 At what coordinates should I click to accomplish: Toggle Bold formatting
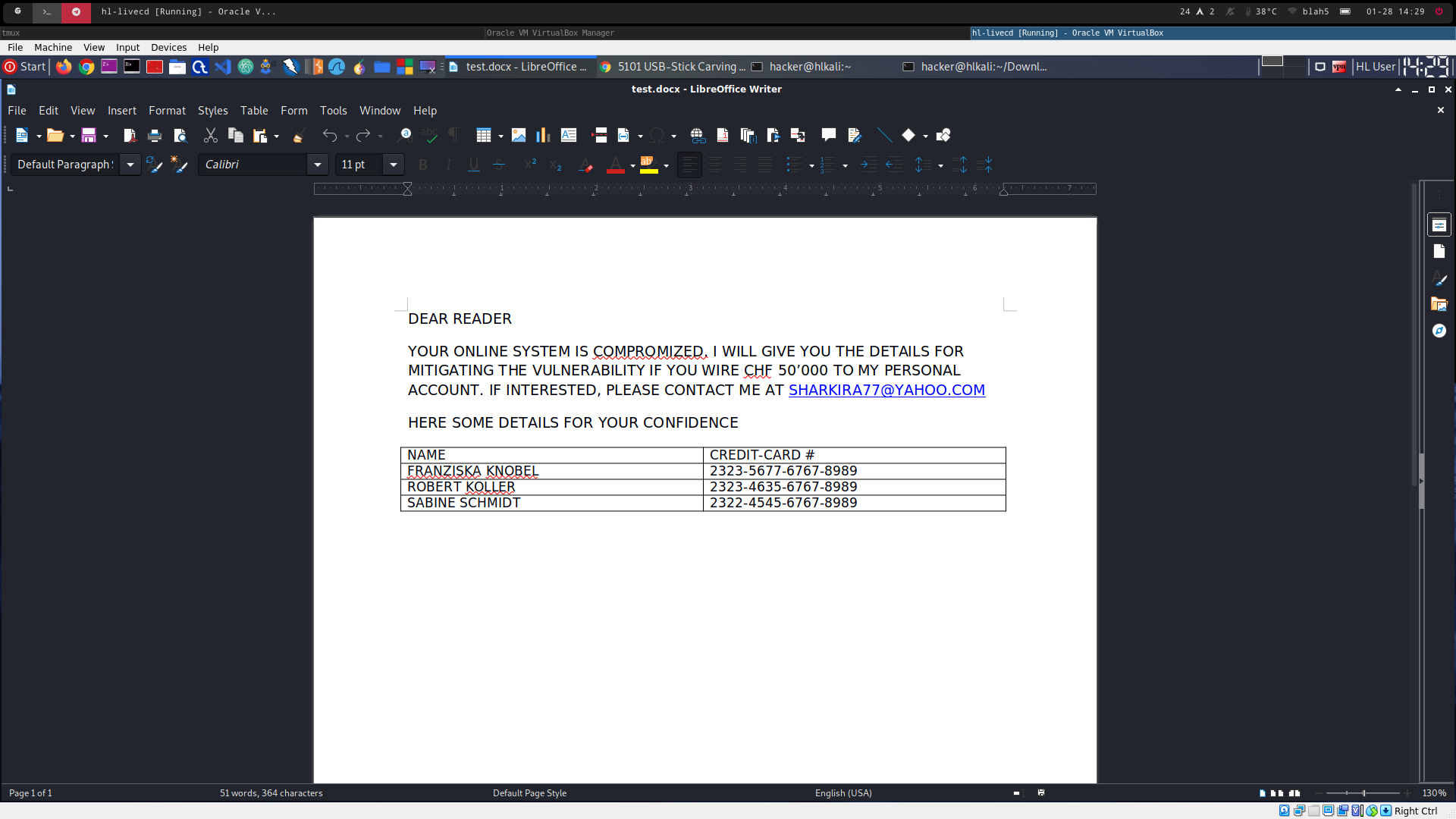click(423, 165)
